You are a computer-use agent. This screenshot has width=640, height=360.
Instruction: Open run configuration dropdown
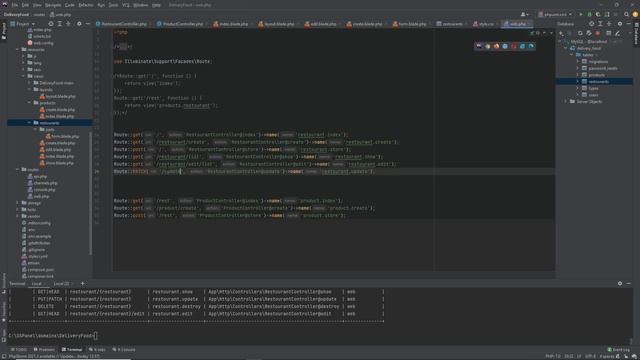point(555,14)
